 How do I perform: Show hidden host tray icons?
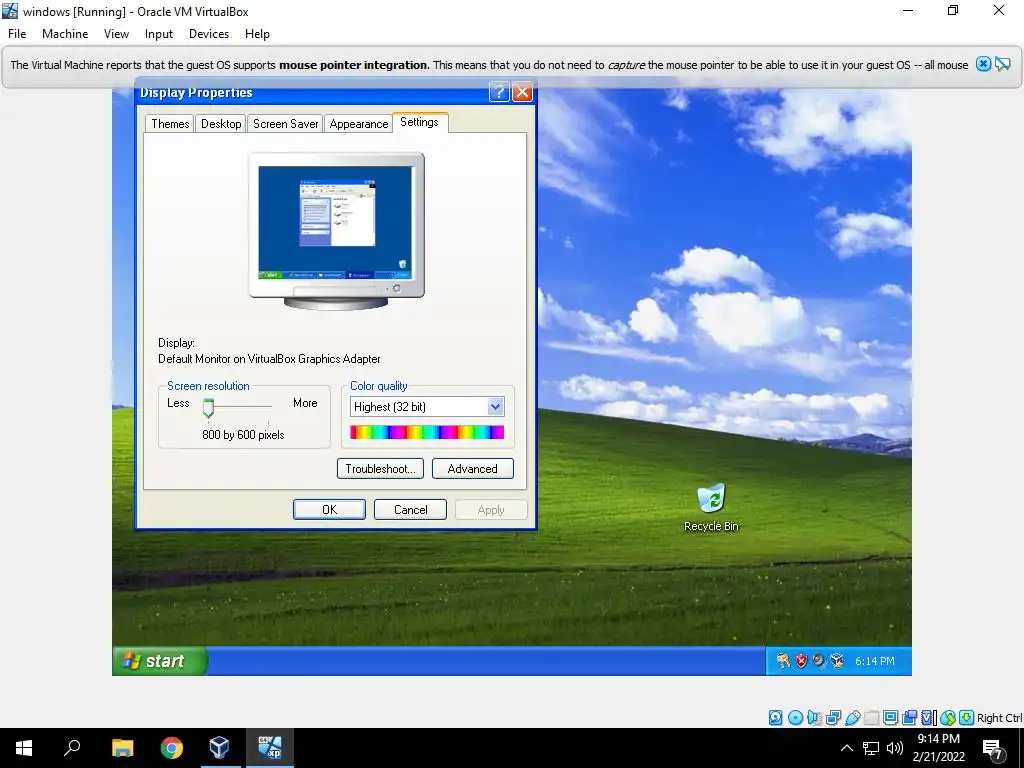click(846, 748)
